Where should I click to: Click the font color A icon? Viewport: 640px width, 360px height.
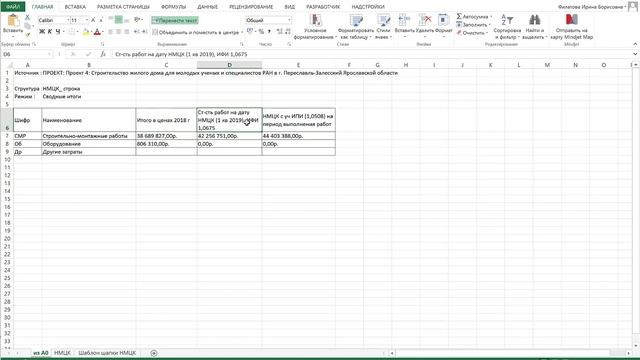coord(97,32)
